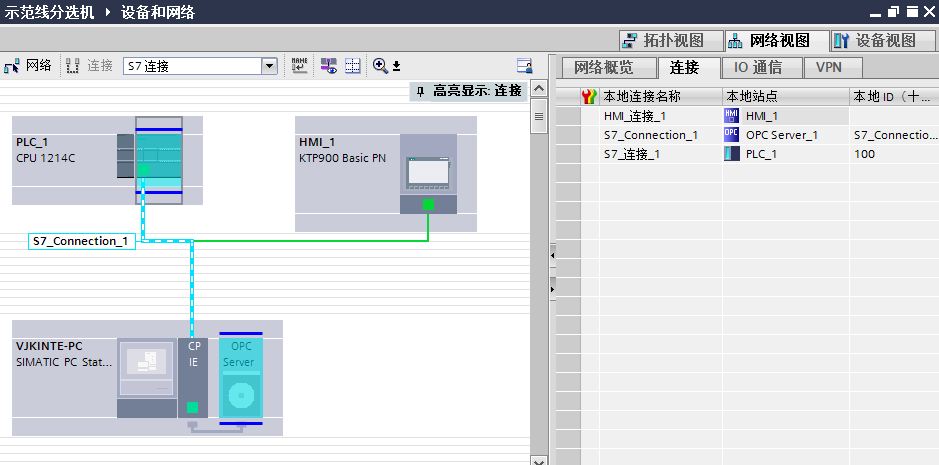Image resolution: width=939 pixels, height=465 pixels.
Task: Click the 网络 (Network) toolbar button
Action: pyautogui.click(x=28, y=66)
